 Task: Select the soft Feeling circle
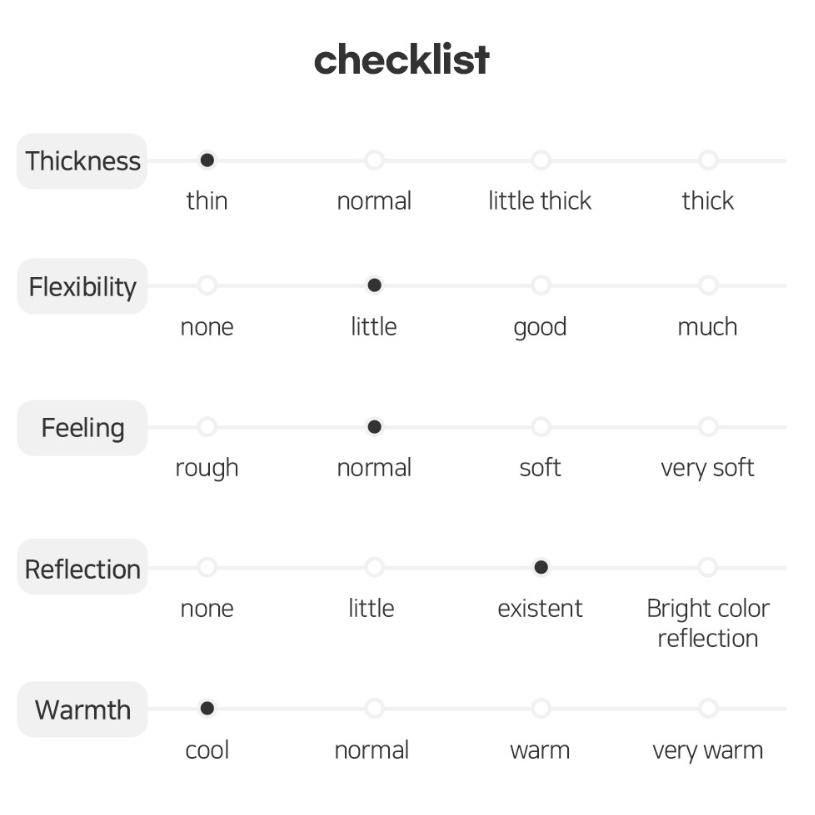[x=541, y=427]
